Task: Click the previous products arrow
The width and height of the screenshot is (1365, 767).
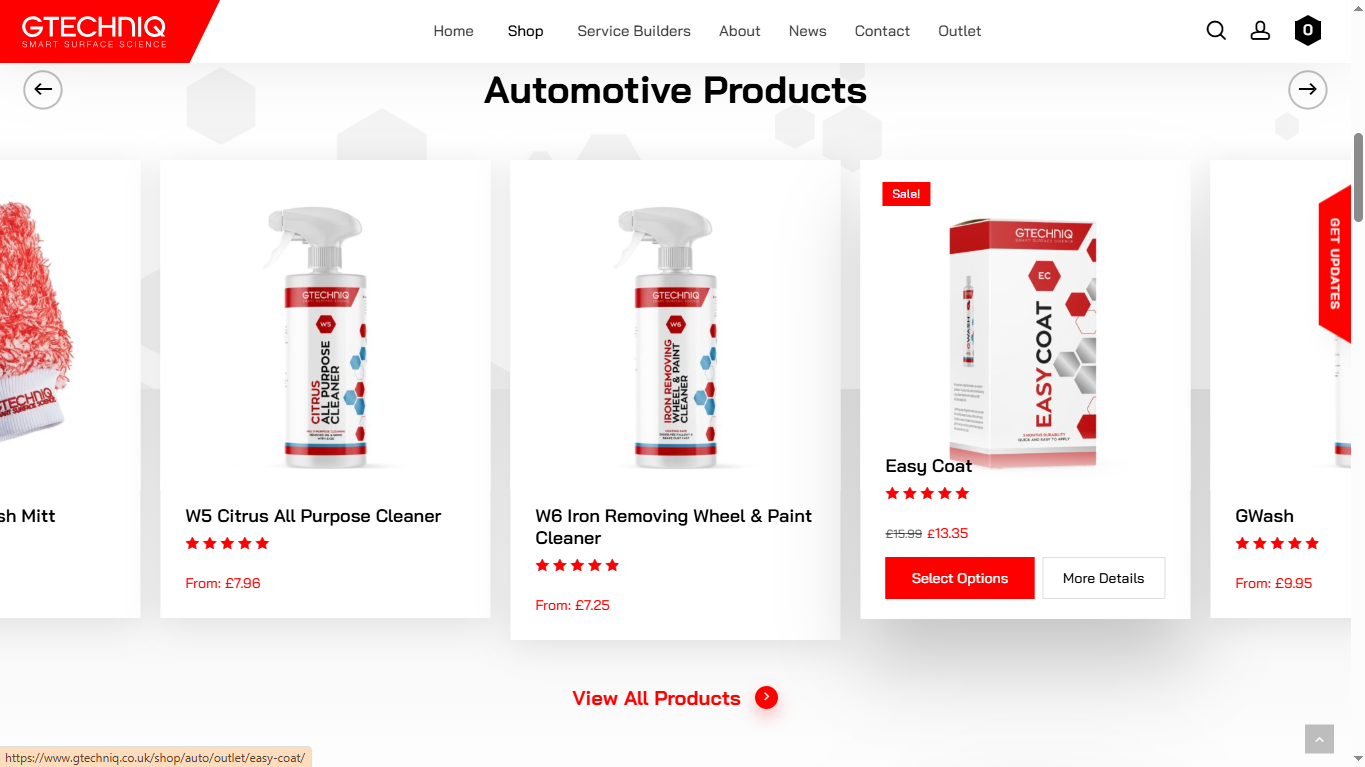Action: coord(43,90)
